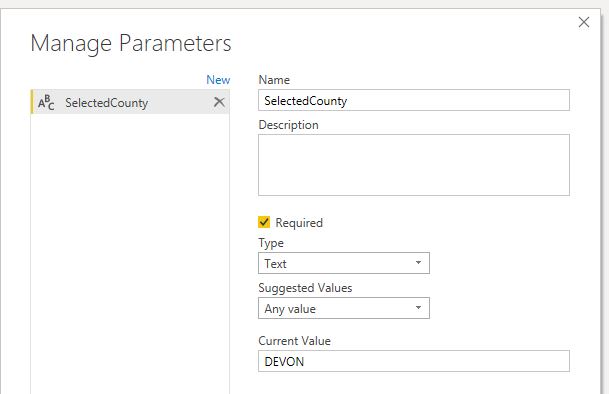609x394 pixels.
Task: Select the SelectedCounty parameter in the list
Action: tap(130, 102)
